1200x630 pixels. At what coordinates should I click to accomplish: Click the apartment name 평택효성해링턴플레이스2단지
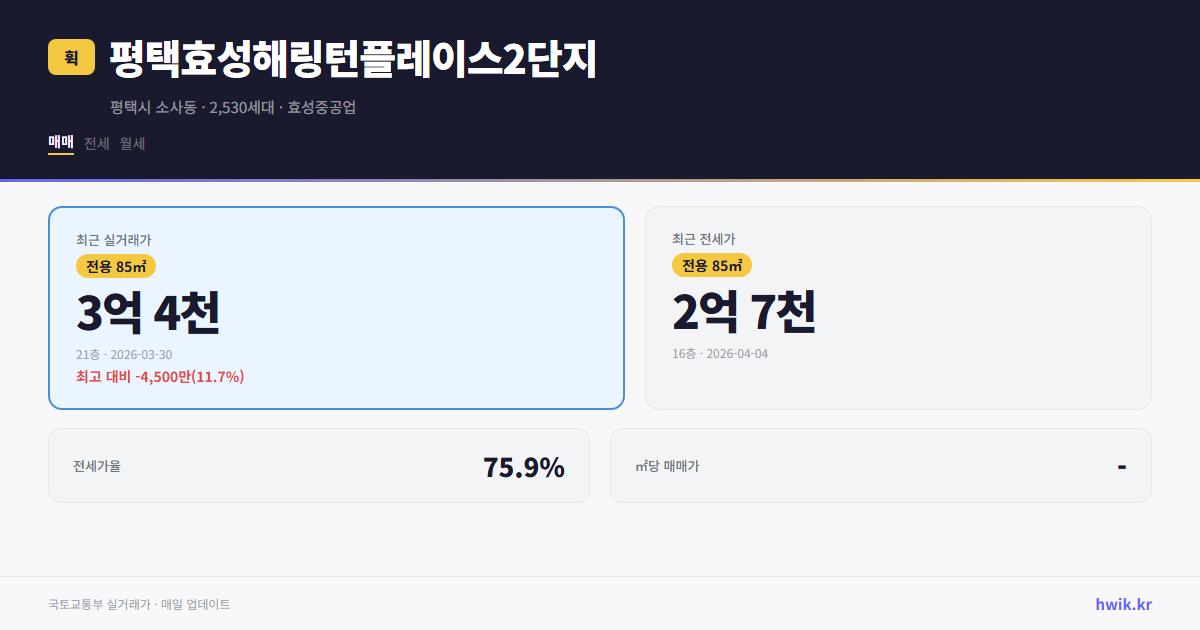click(352, 58)
